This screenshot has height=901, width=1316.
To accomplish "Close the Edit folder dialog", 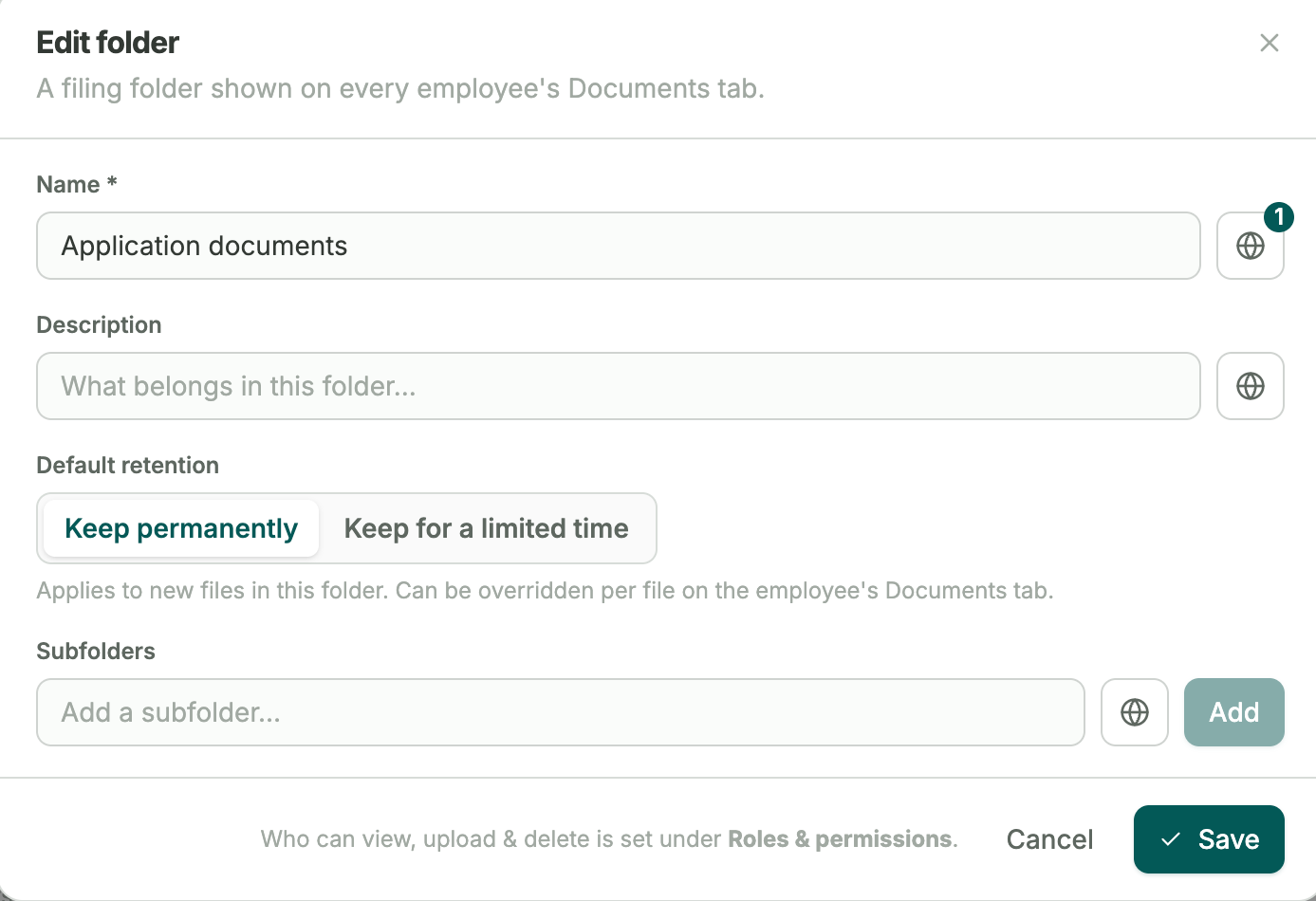I will pos(1269,43).
